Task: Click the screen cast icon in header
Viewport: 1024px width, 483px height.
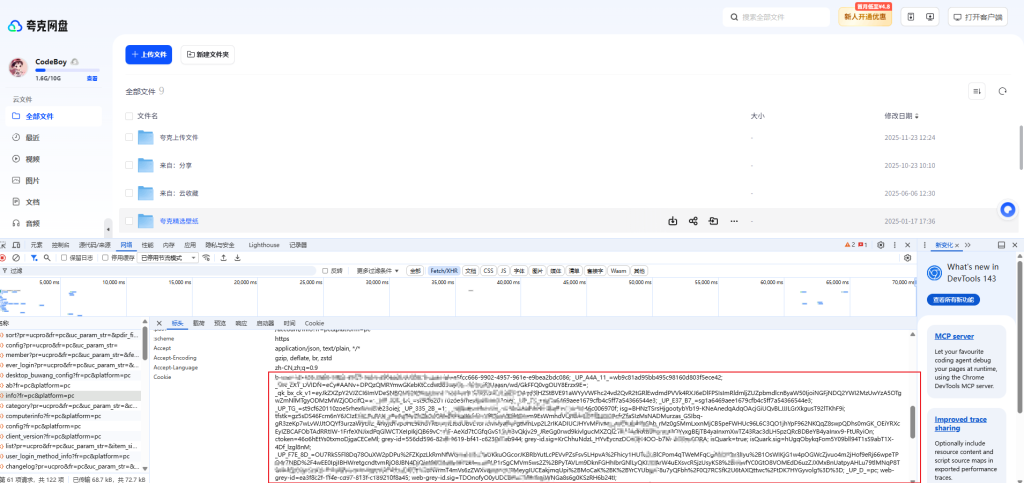Action: (x=930, y=17)
